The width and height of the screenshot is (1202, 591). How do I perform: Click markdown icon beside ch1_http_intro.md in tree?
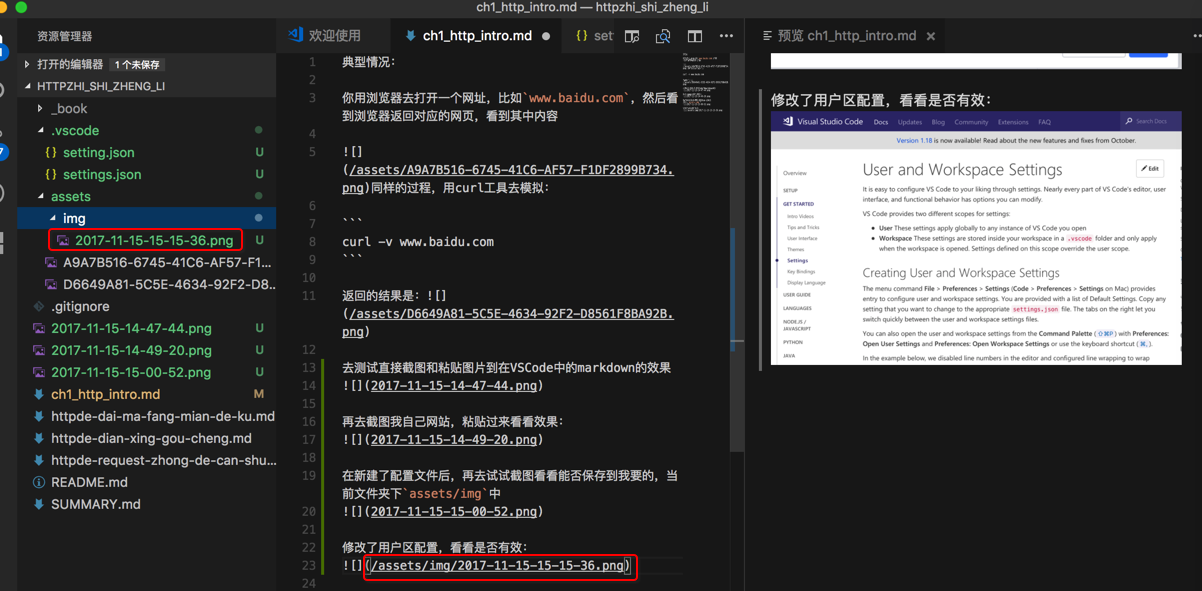point(39,394)
